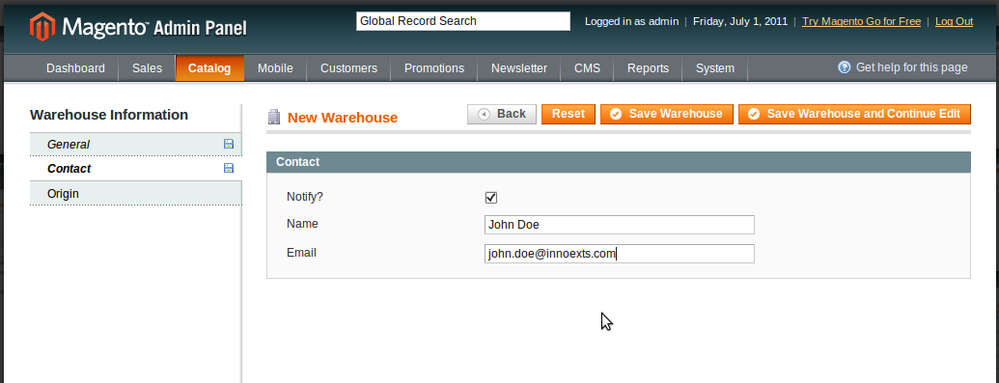Image resolution: width=999 pixels, height=383 pixels.
Task: Switch to the General warehouse tab
Action: click(136, 145)
